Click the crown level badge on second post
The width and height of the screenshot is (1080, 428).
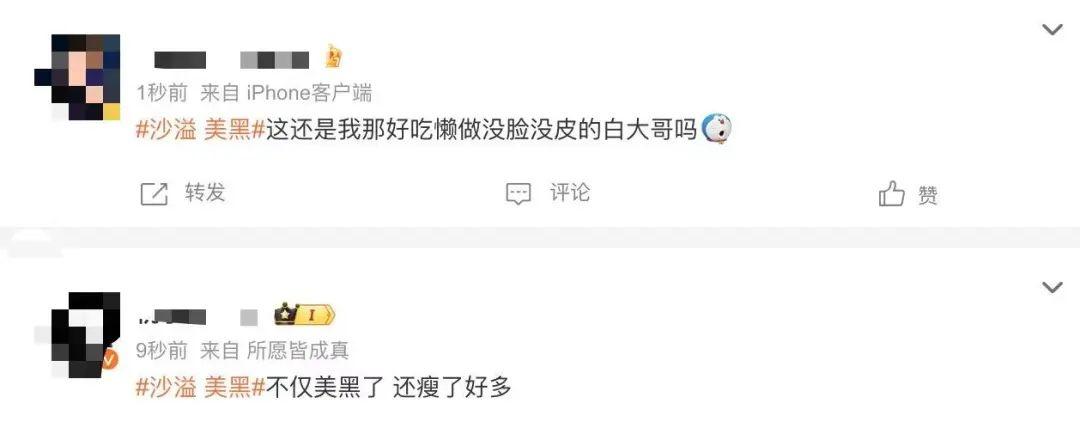point(304,316)
